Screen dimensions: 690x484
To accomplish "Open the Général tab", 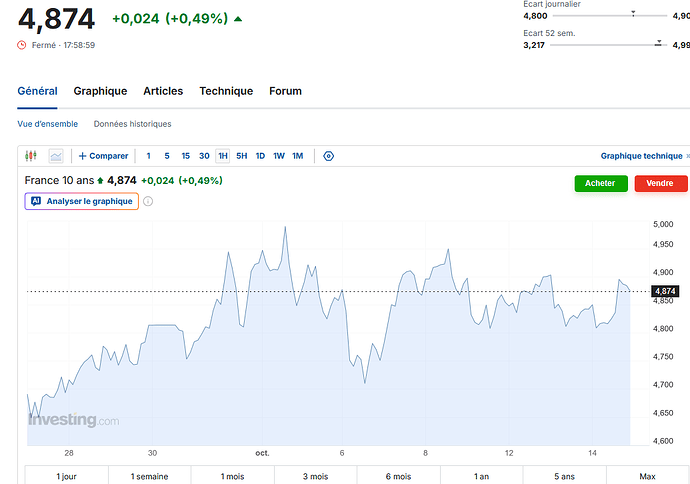I will click(37, 91).
